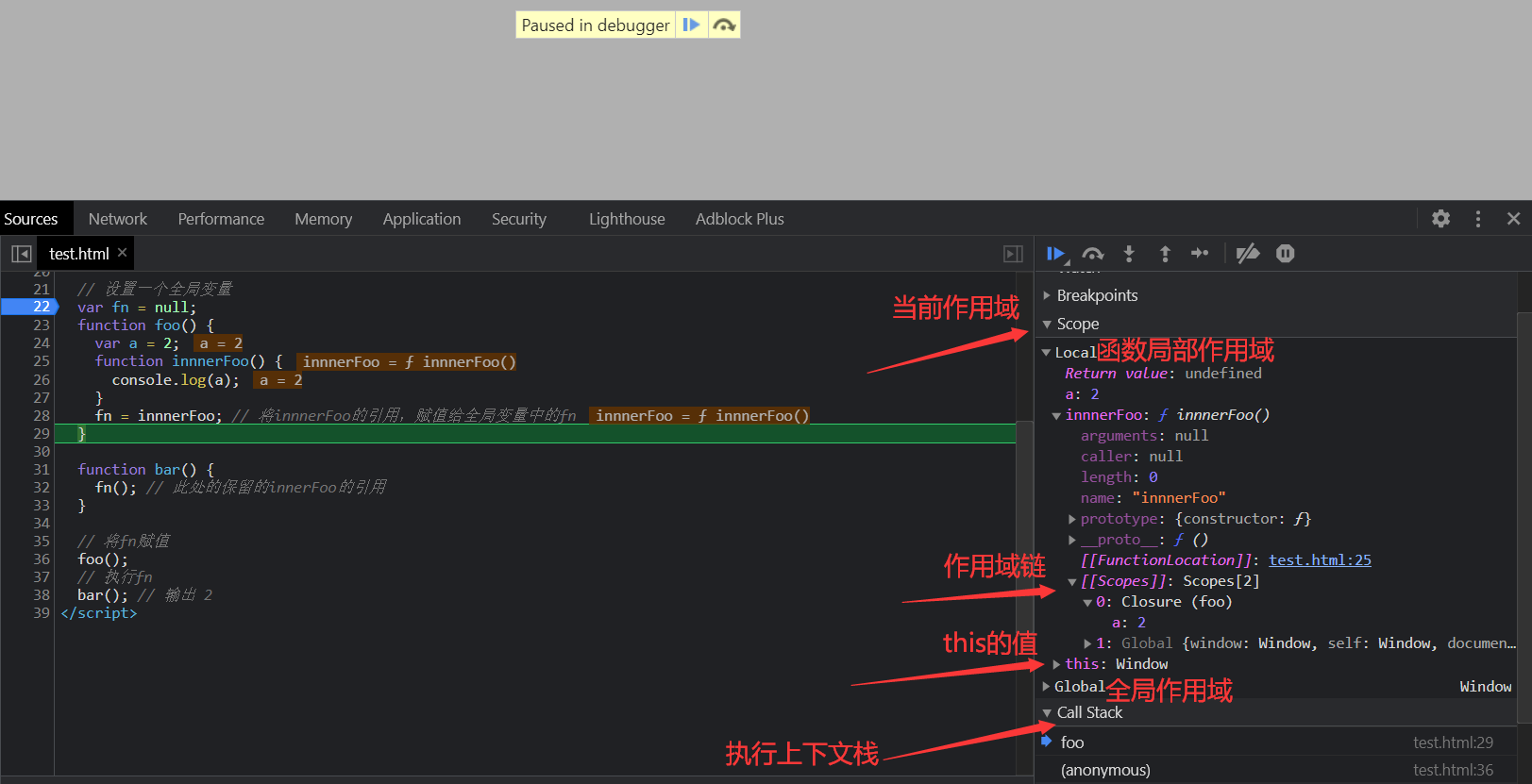Click the code line 'console.log(a);'

[176, 379]
